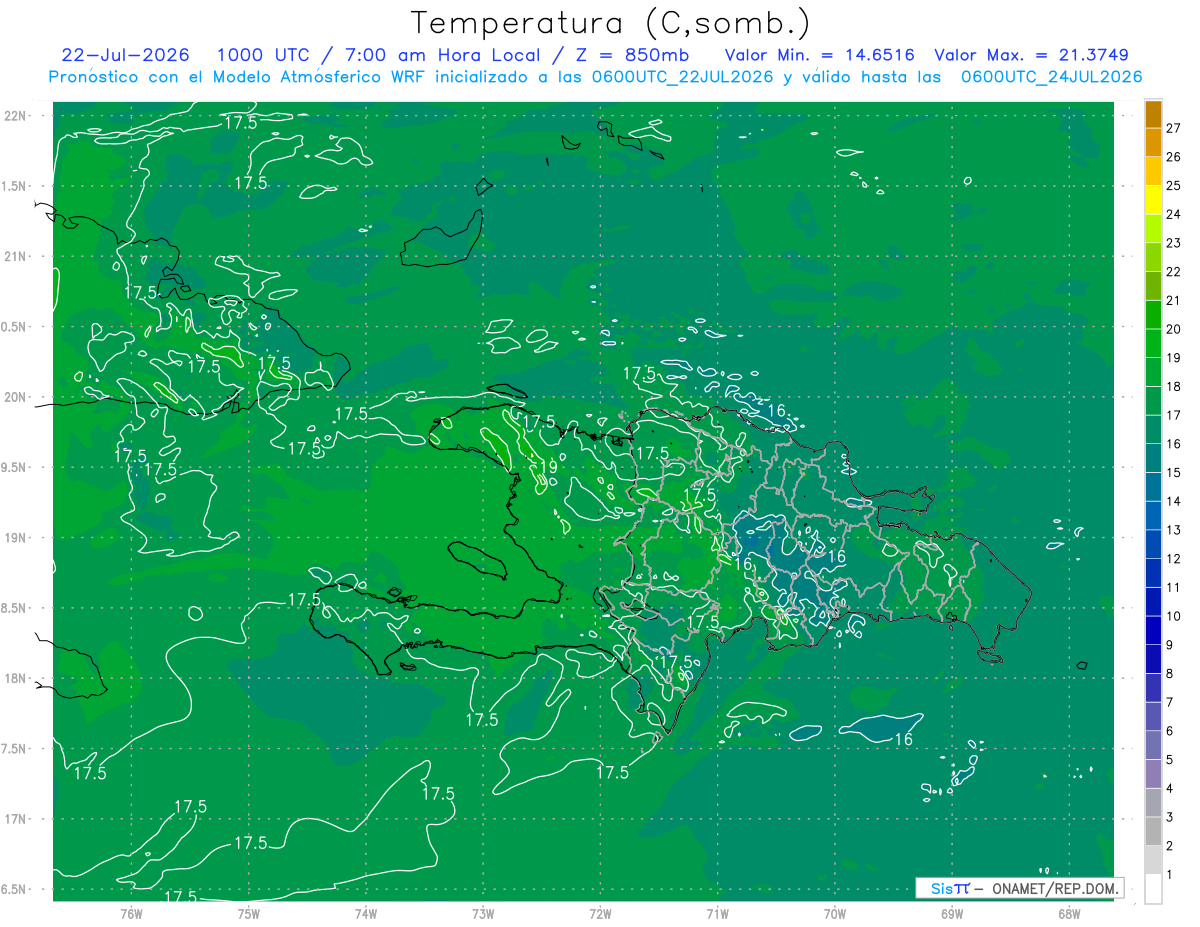Click the '0600UTC_24JUL2026' valid-until timestamp

(x=1052, y=77)
